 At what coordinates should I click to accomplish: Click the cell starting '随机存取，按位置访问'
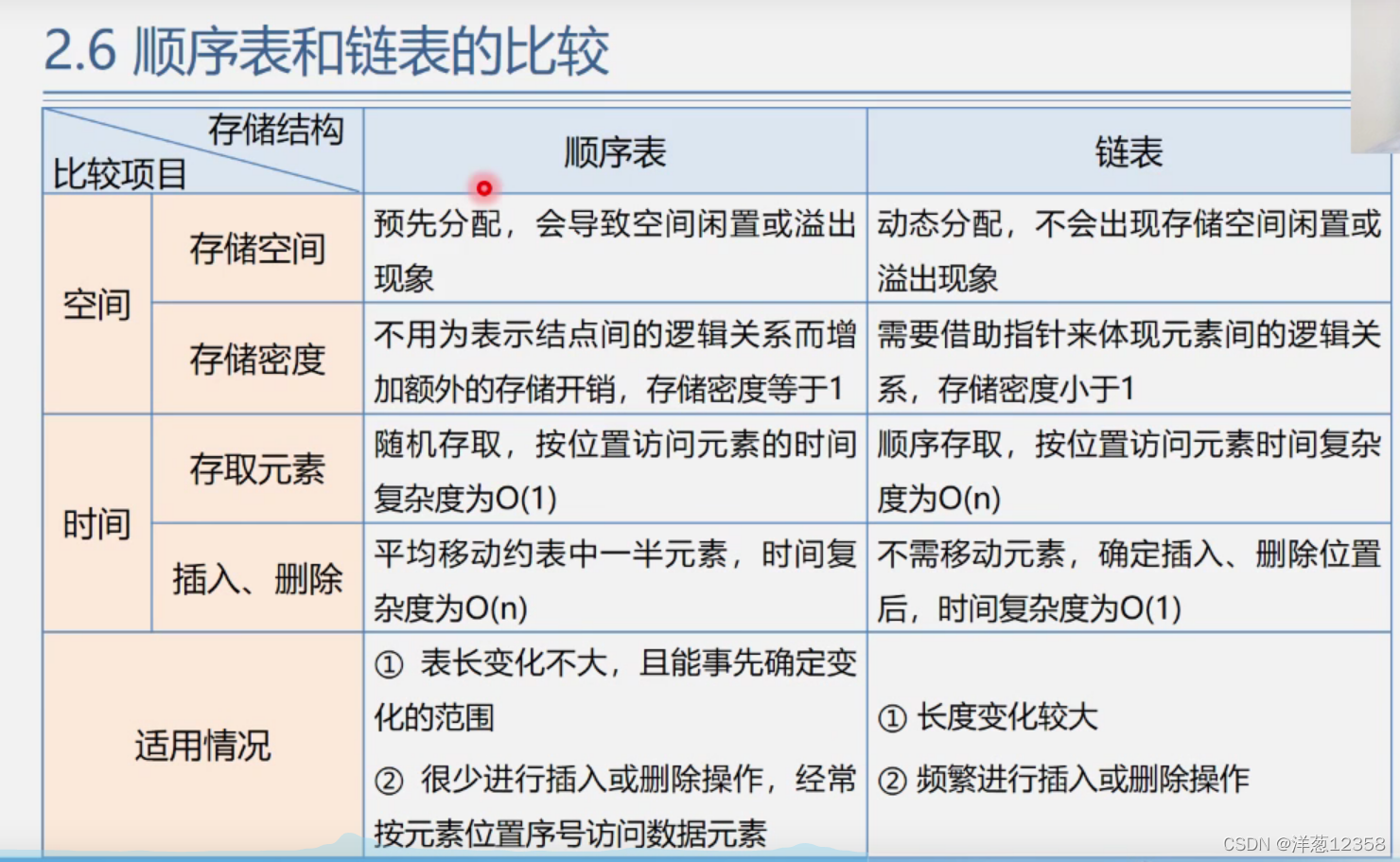tap(615, 468)
